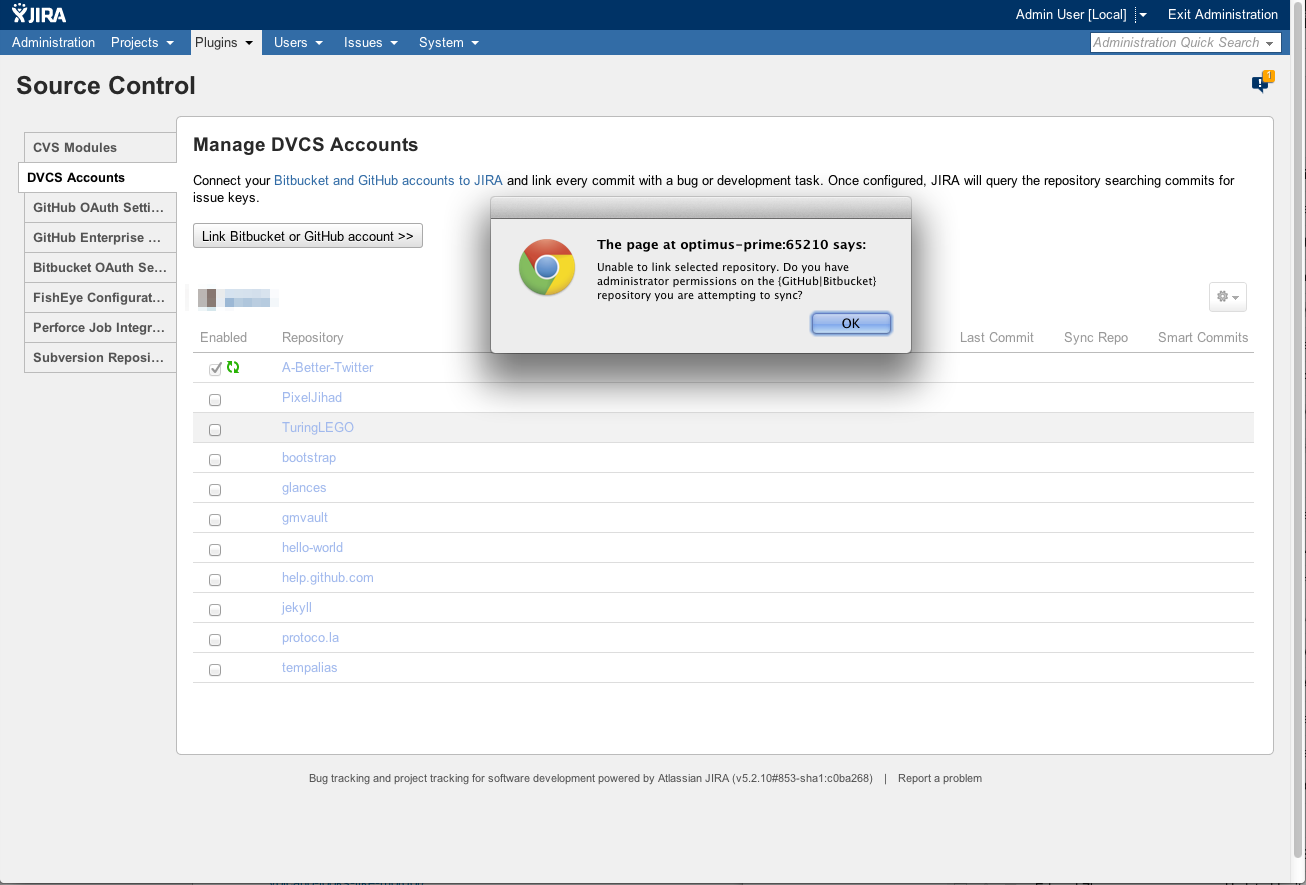Open the GitHub Enterprise tab
The image size is (1306, 885).
click(100, 237)
